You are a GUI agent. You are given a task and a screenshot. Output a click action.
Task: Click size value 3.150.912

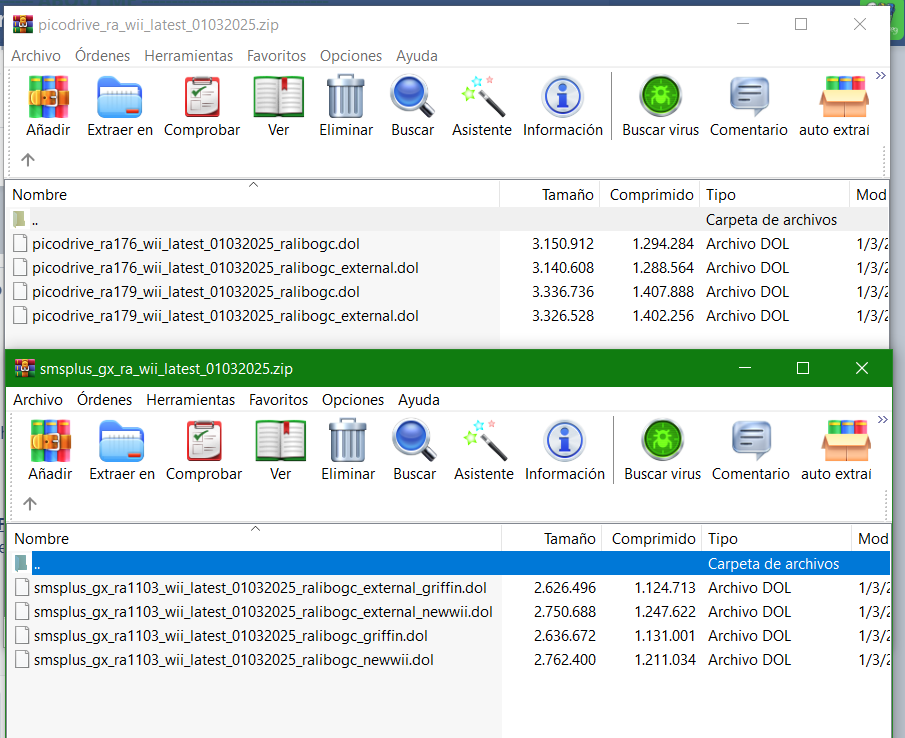pos(563,244)
